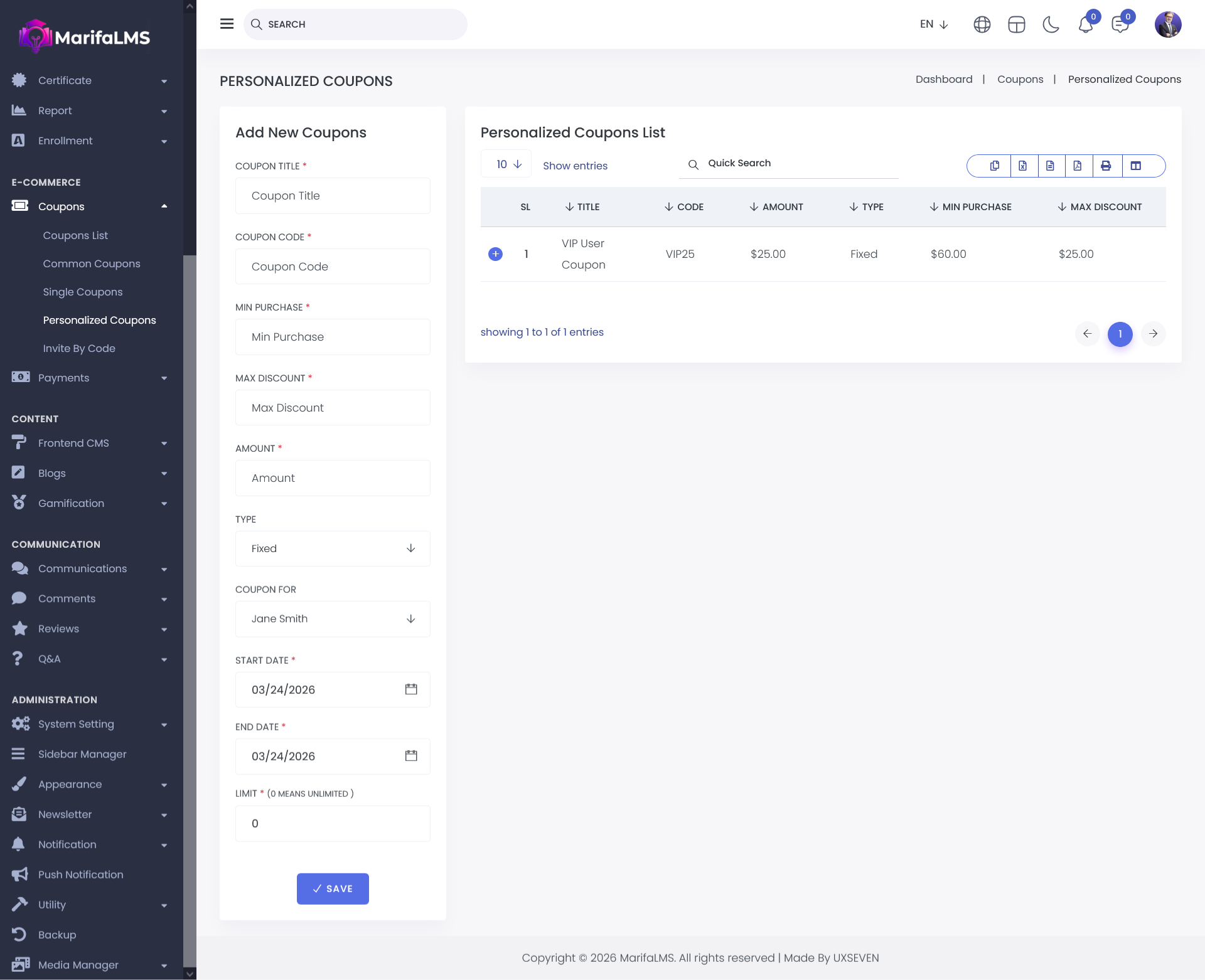
Task: Open Coupon For dropdown Jane Smith
Action: 333,619
